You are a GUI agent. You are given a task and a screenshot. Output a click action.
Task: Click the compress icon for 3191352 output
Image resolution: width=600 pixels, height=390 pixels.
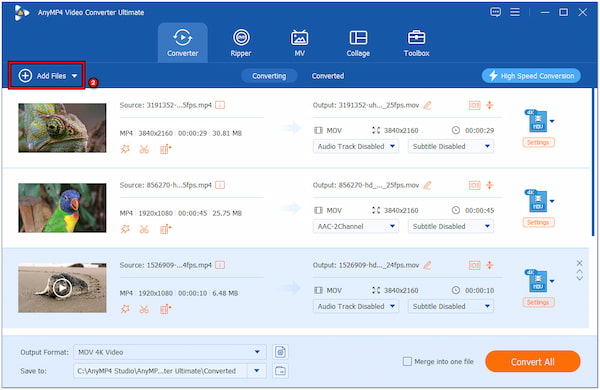coord(490,105)
